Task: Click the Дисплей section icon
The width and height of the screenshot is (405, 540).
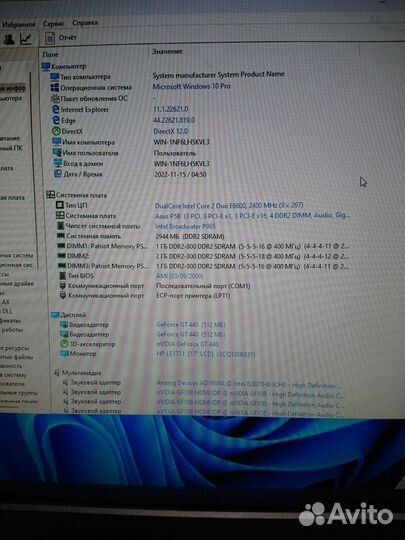Action: point(55,315)
